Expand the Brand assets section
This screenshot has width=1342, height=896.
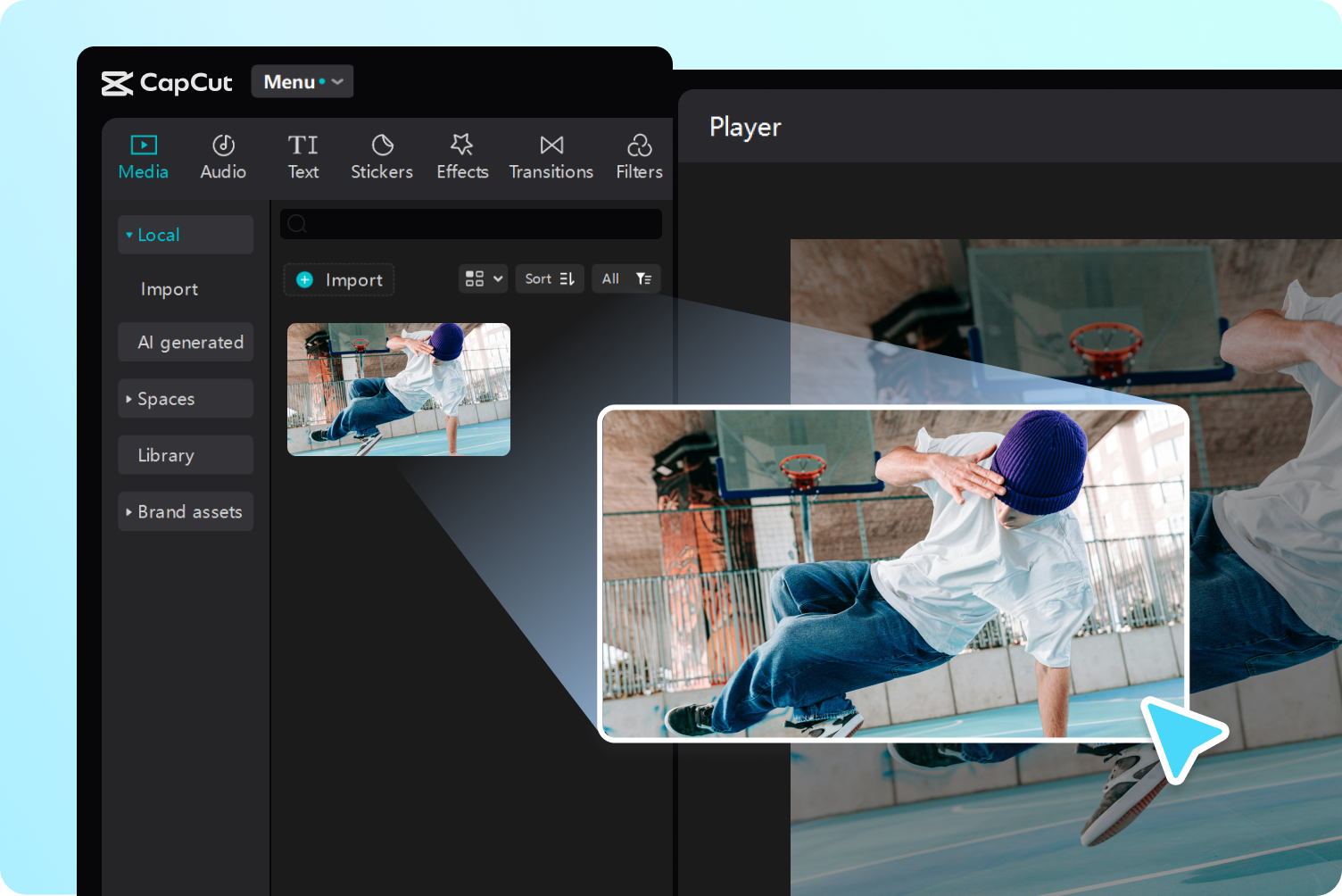(x=186, y=512)
